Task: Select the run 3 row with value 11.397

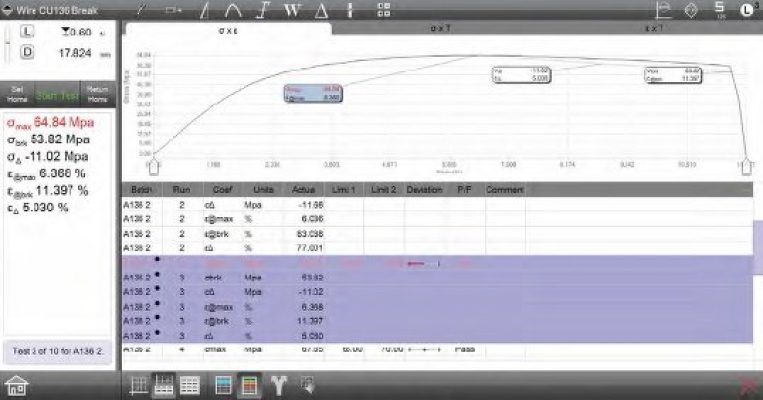Action: tap(437, 322)
